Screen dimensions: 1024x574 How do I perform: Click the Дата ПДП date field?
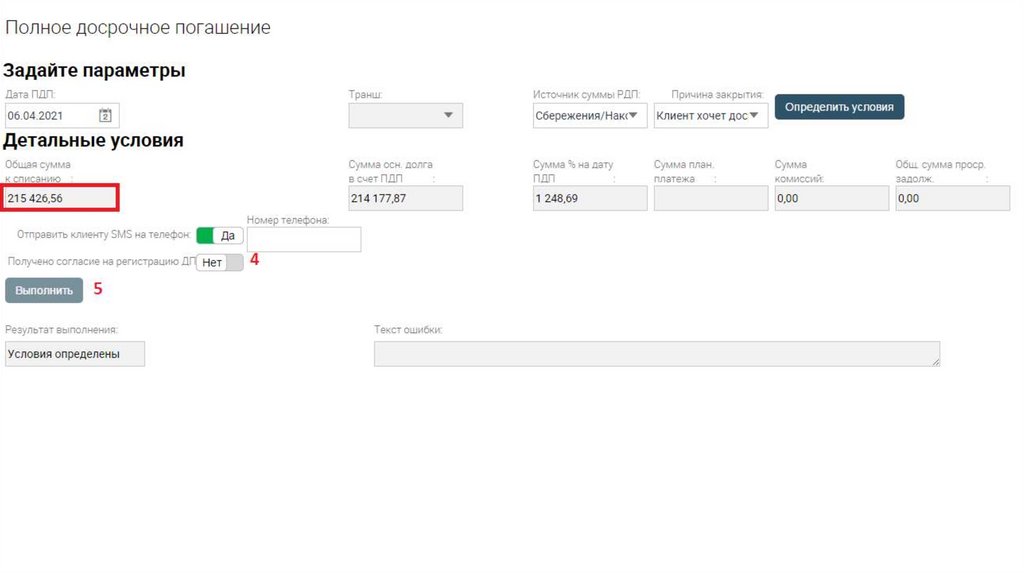click(50, 116)
